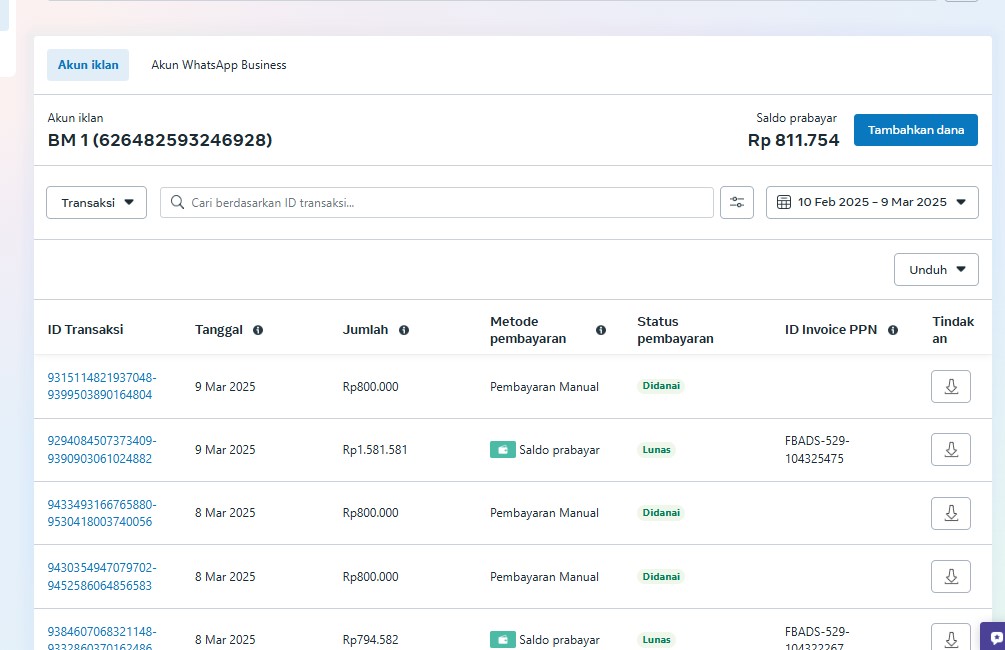The height and width of the screenshot is (650, 1005).
Task: Download receipt for first Rp800.000 transaction
Action: click(950, 387)
